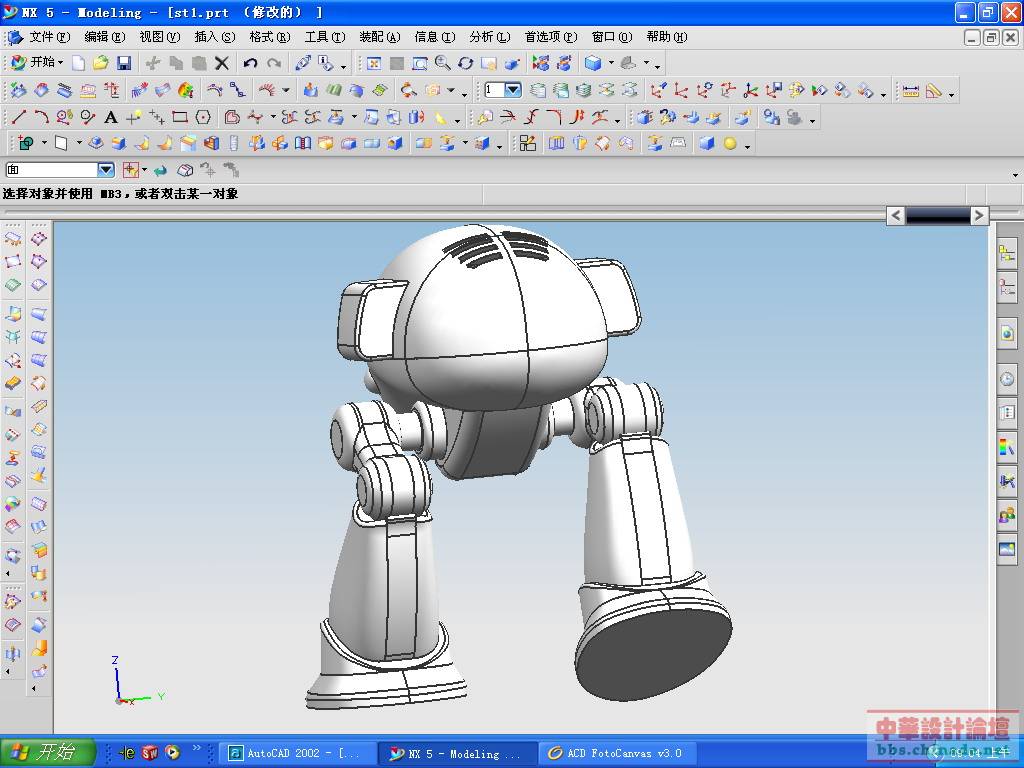The width and height of the screenshot is (1024, 768).
Task: Click the Delete X icon
Action: tap(222, 63)
